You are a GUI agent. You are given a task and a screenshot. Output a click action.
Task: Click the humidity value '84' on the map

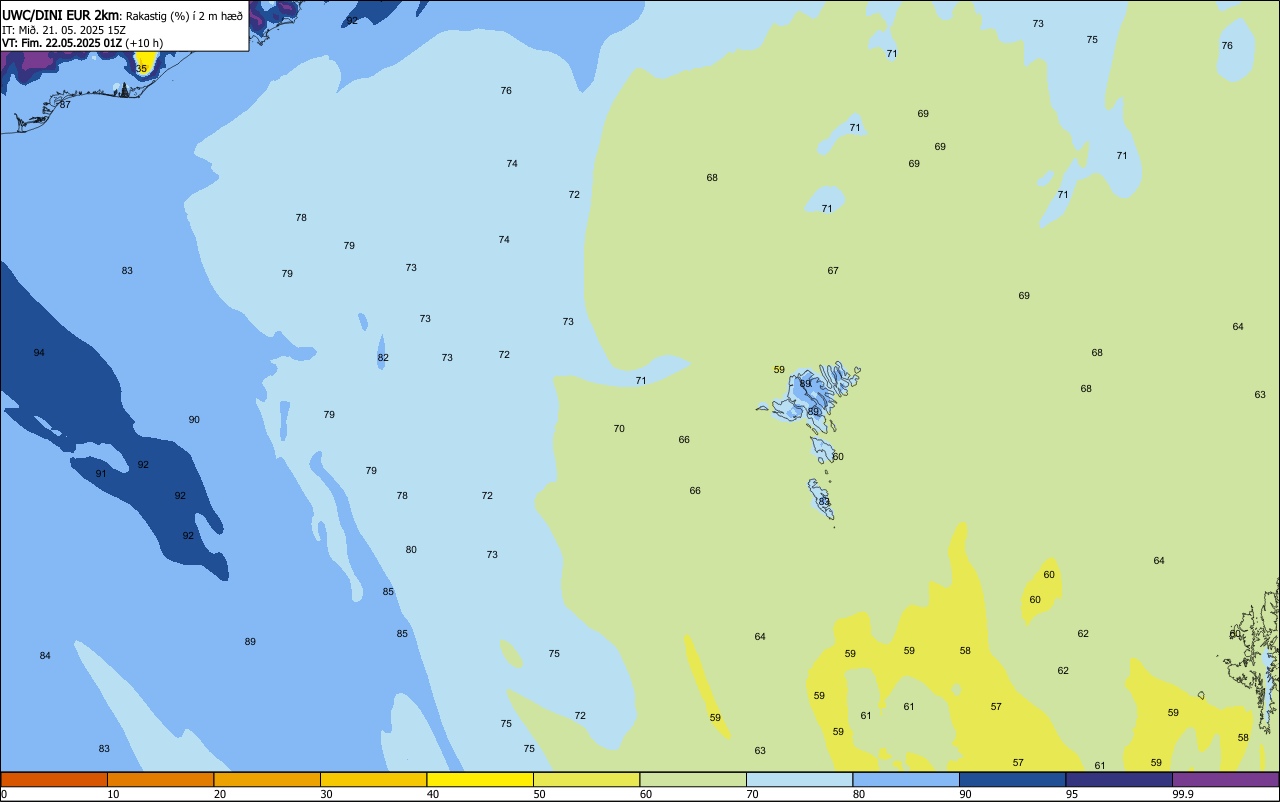click(x=45, y=656)
